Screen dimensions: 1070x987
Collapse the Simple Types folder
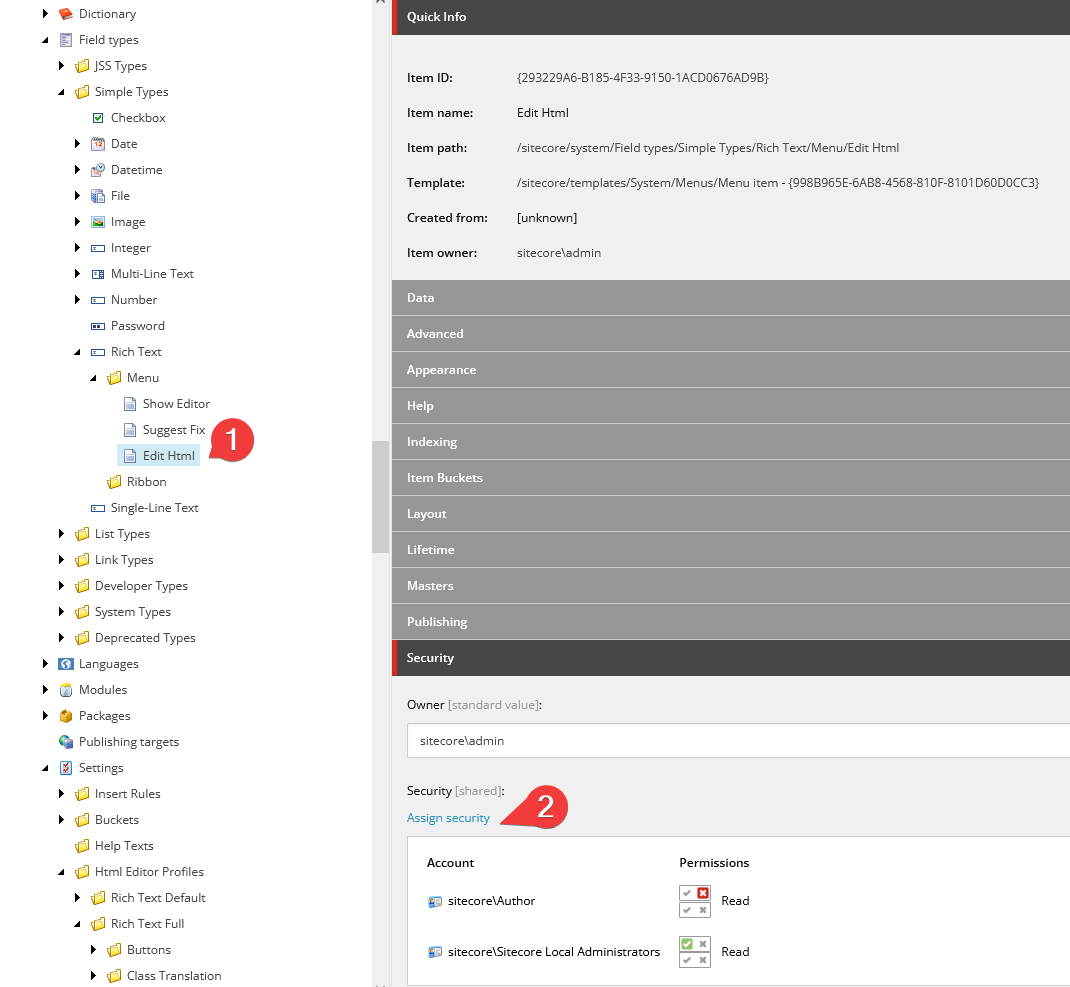[x=61, y=91]
